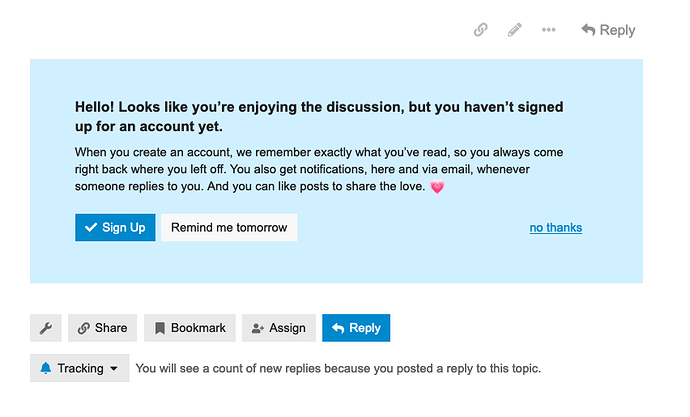Click the gray Reply at post top

tap(608, 30)
